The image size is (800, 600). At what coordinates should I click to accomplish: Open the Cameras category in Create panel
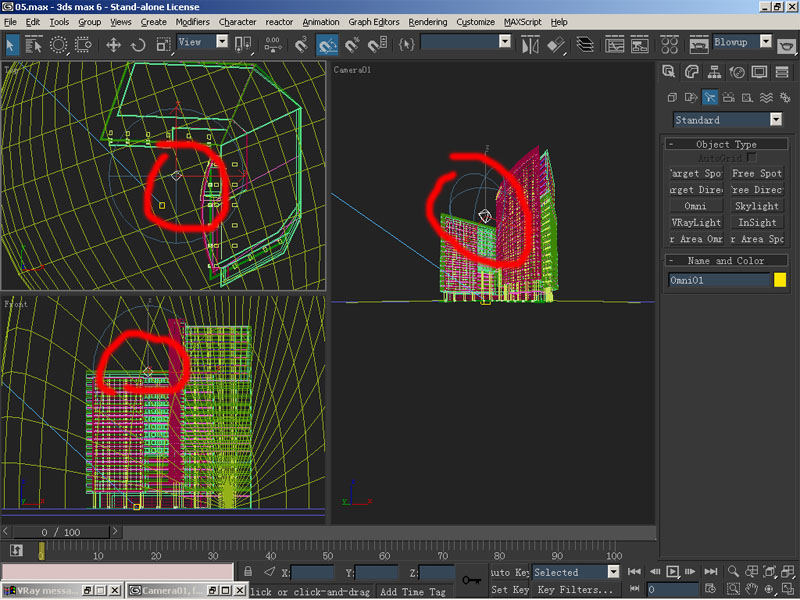tap(728, 97)
